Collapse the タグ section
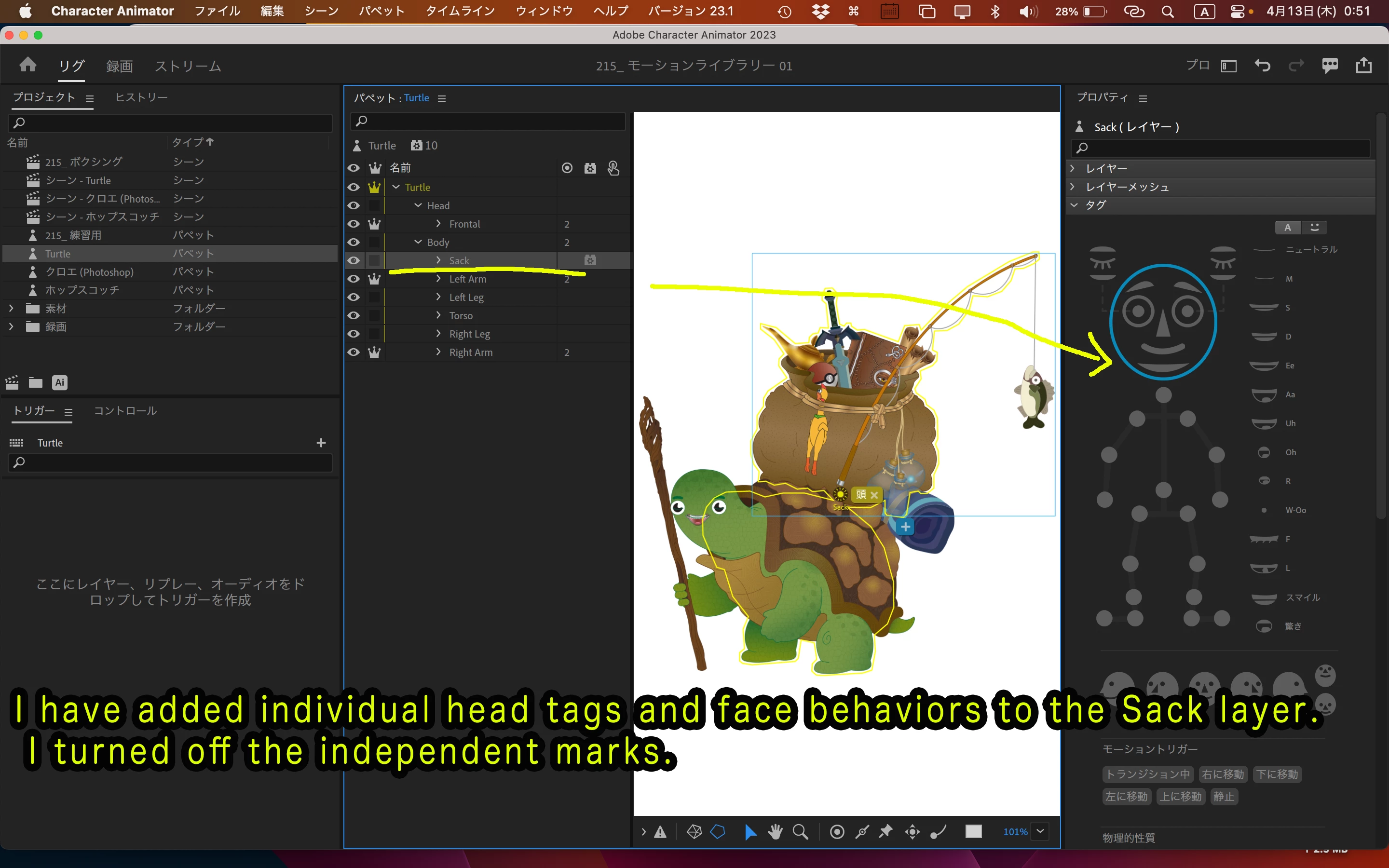 pos(1074,205)
